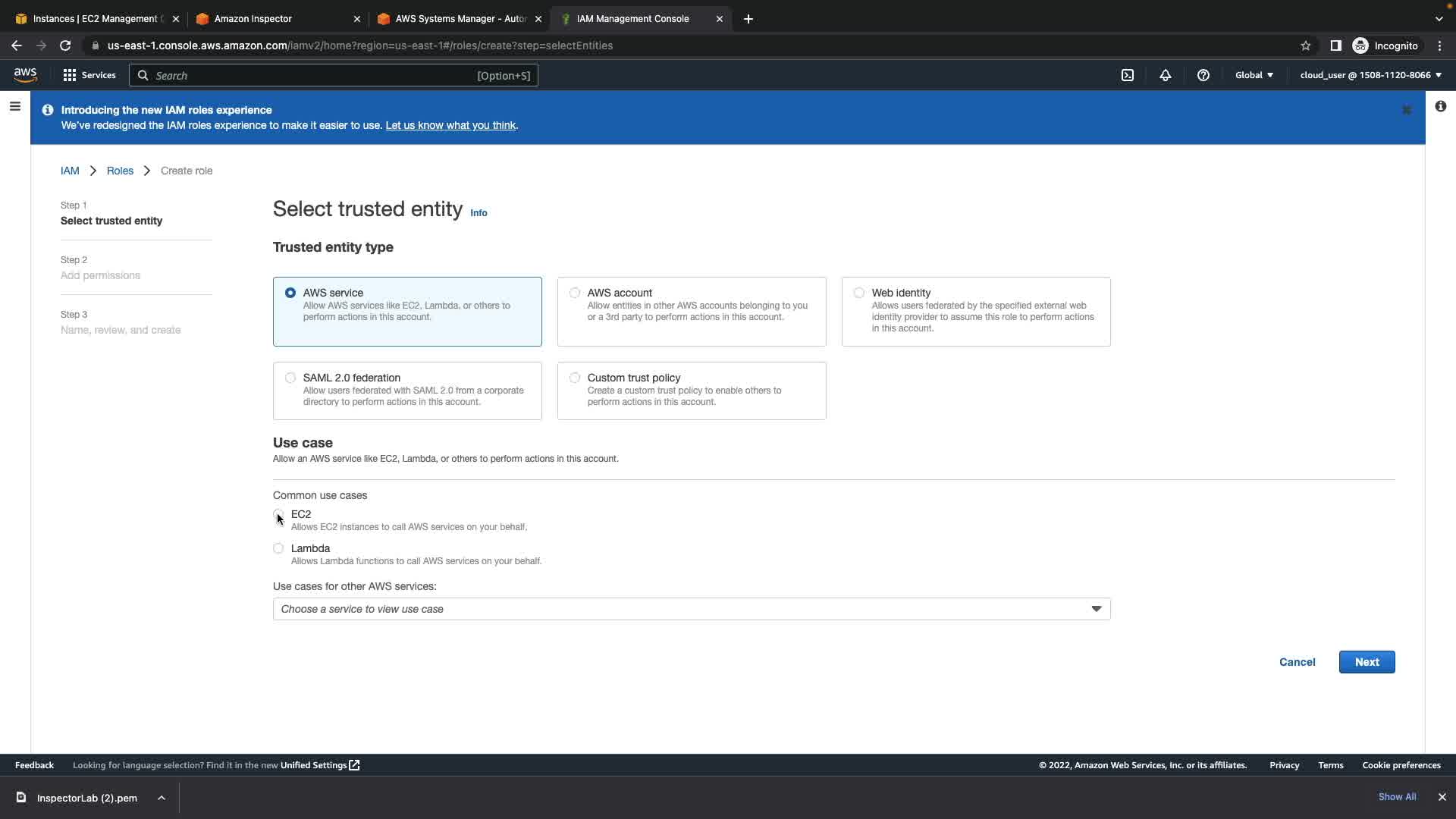Click the Next button

click(1367, 662)
